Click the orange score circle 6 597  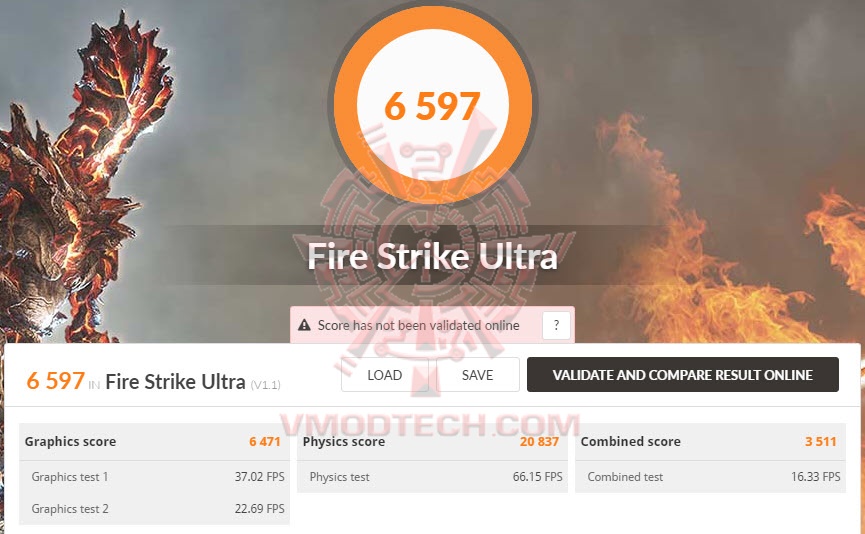coord(432,105)
